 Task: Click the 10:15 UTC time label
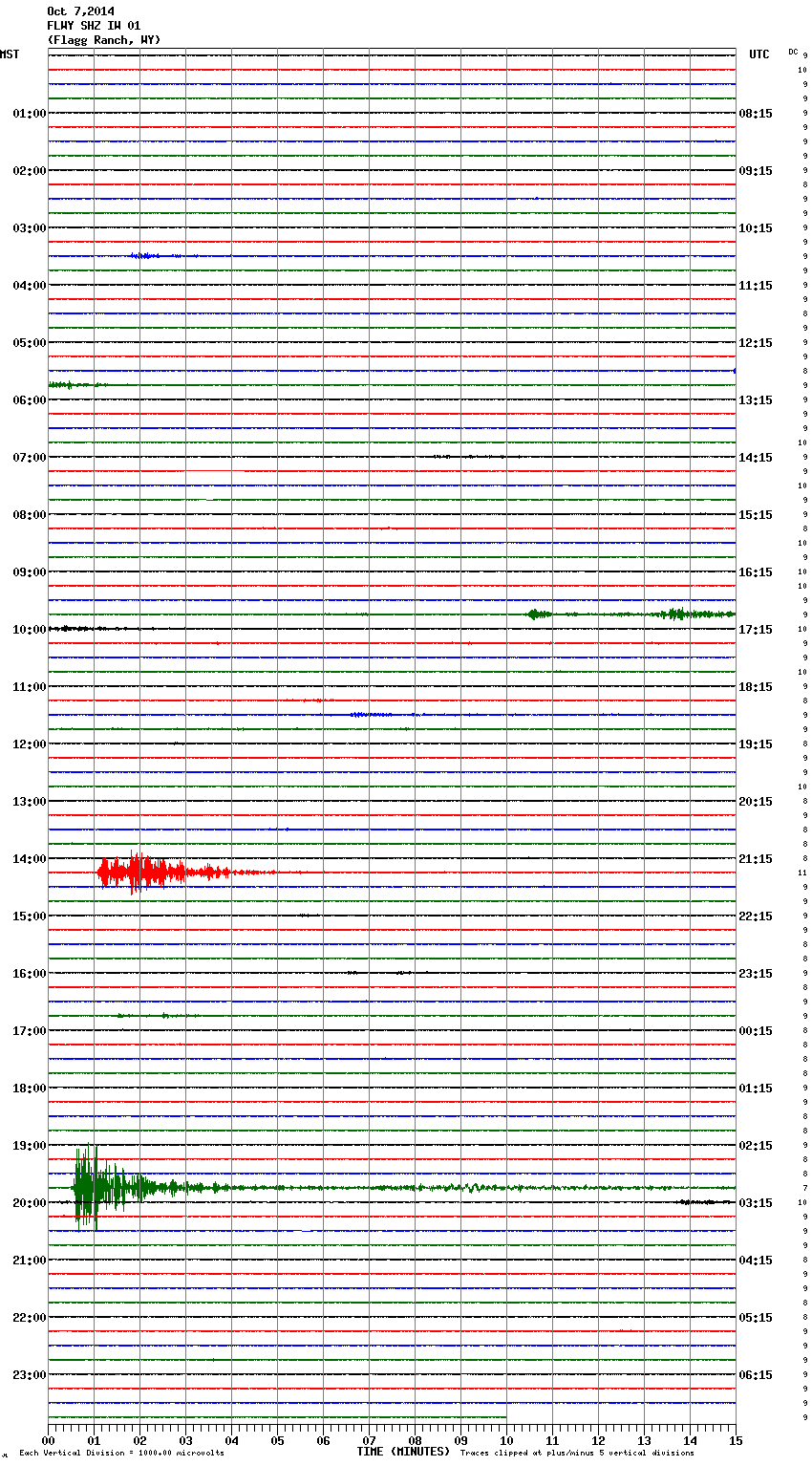tap(756, 227)
